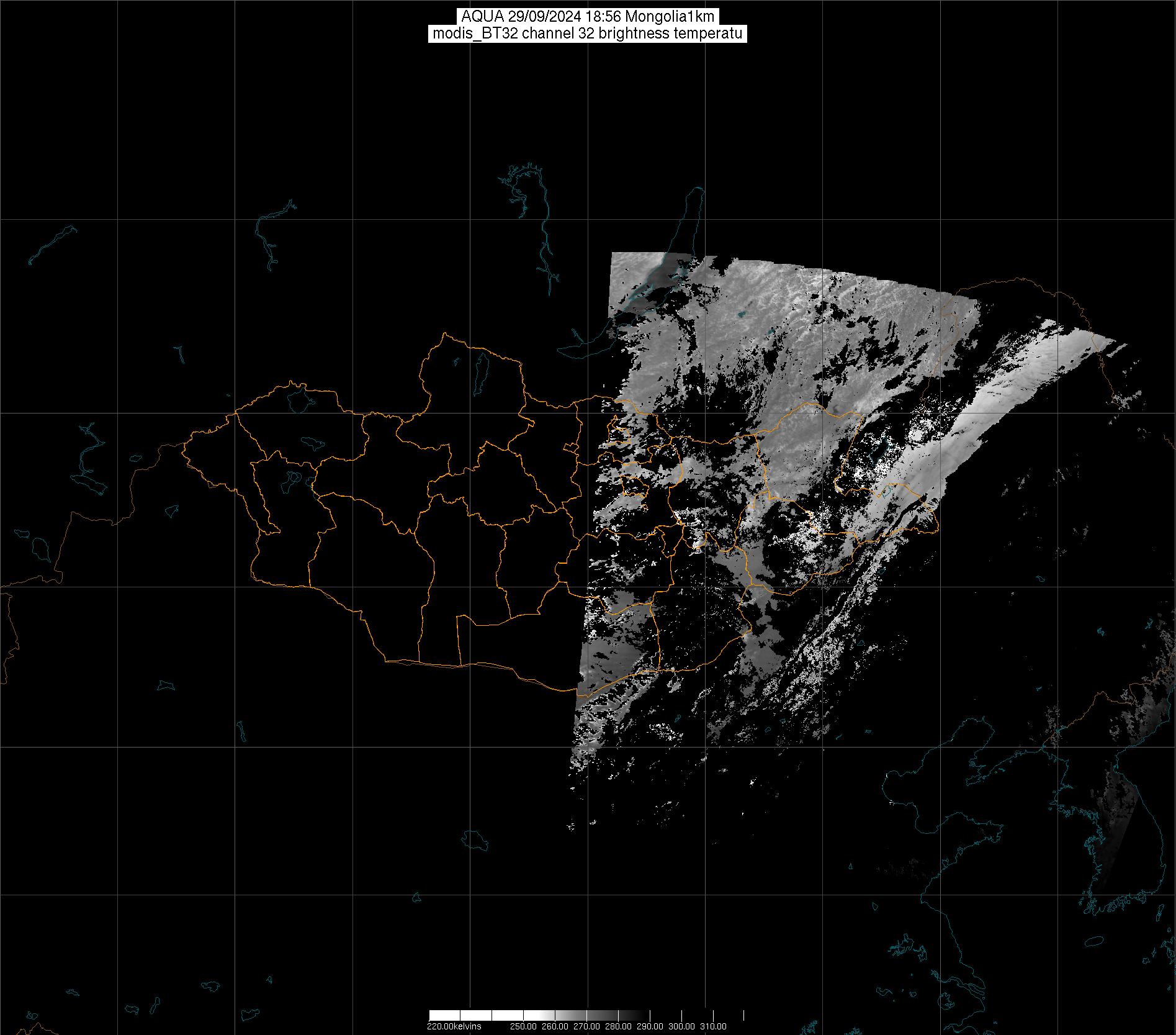Click the title 'AQUA 29/09/2024 18:56 Mongolia1km'
The height and width of the screenshot is (1035, 1176).
(x=588, y=17)
